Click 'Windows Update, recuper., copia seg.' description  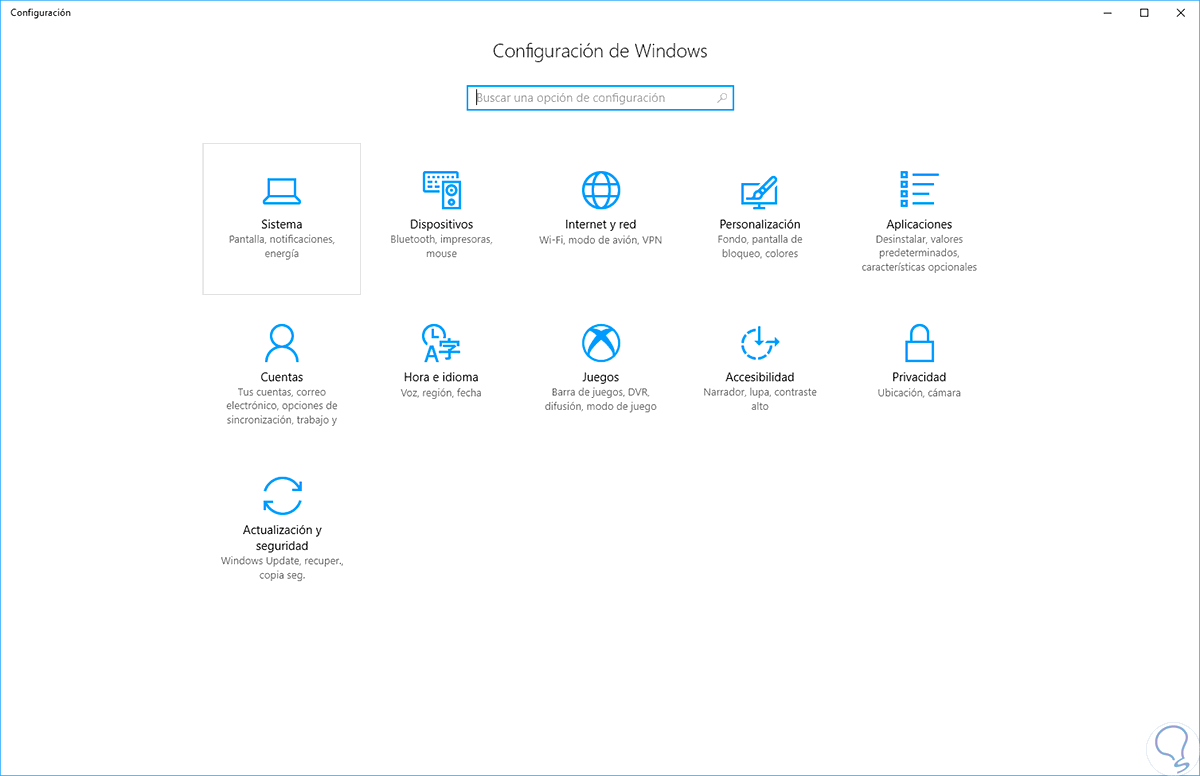coord(281,568)
